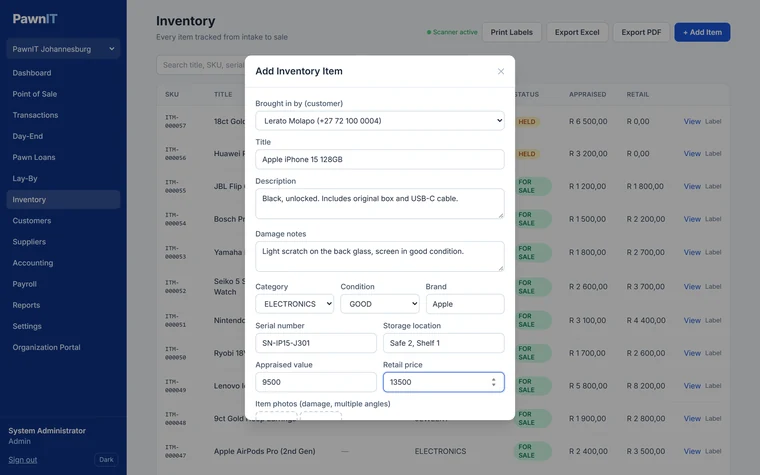Click the System Administrator user name

(47, 430)
